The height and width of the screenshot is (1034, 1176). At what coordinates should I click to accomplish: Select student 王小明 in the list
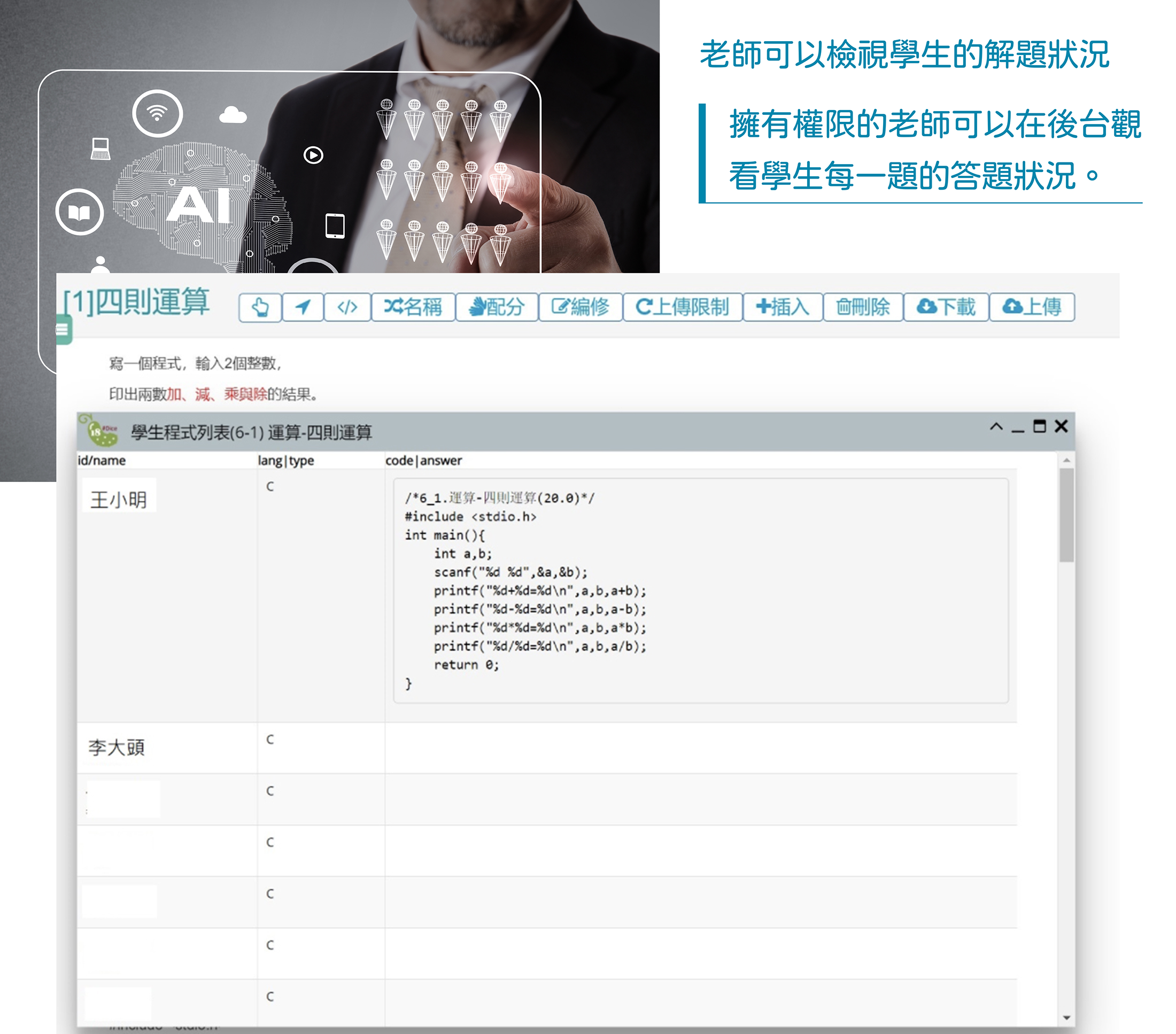[119, 499]
